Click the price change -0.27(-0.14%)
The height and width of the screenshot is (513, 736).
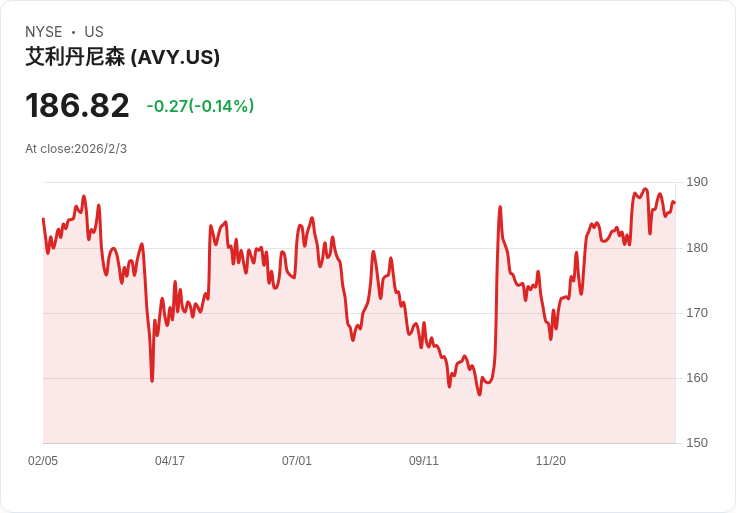(200, 106)
